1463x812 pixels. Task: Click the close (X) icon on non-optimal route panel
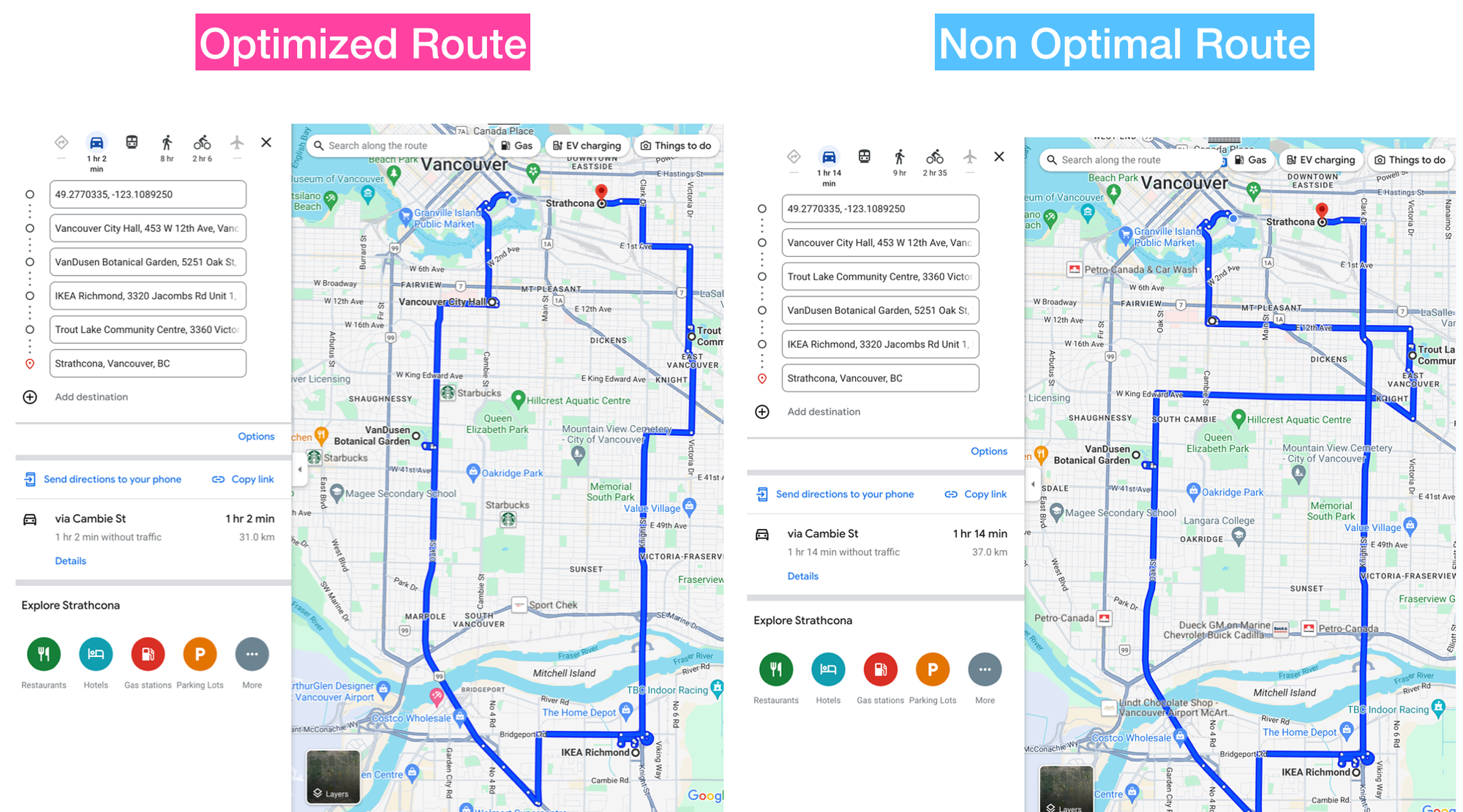tap(999, 157)
